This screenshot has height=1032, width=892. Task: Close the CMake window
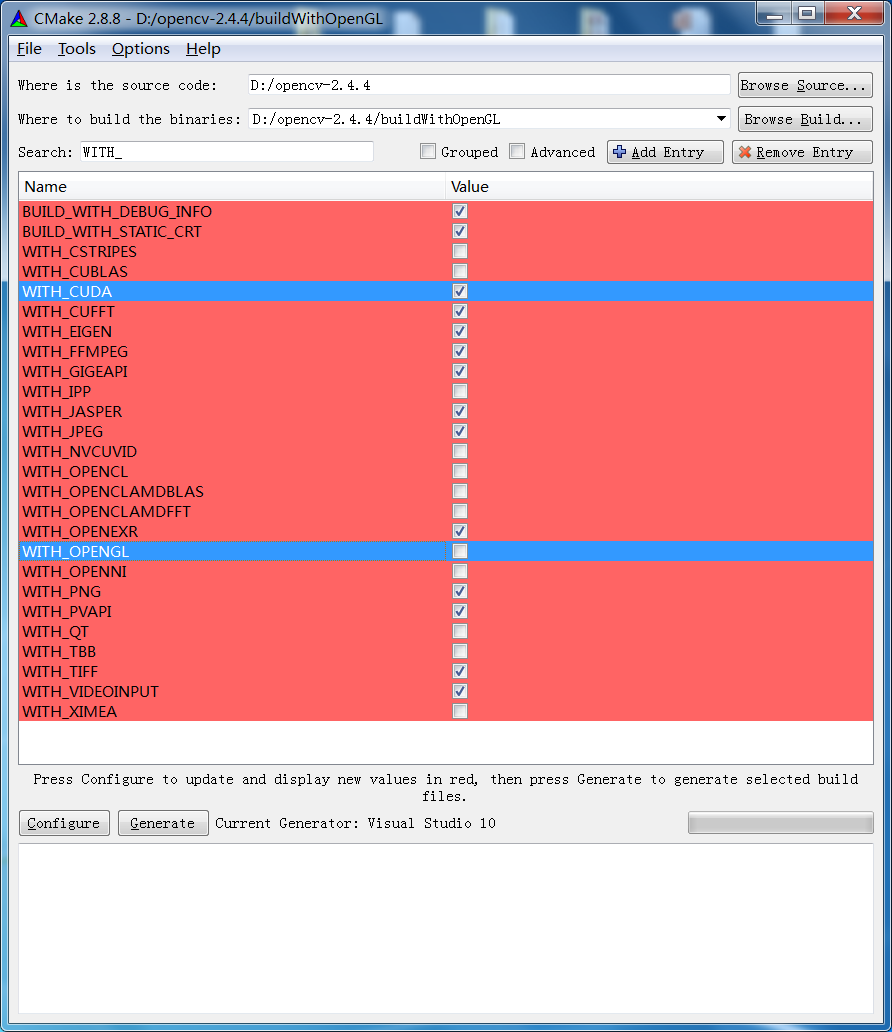[x=853, y=14]
